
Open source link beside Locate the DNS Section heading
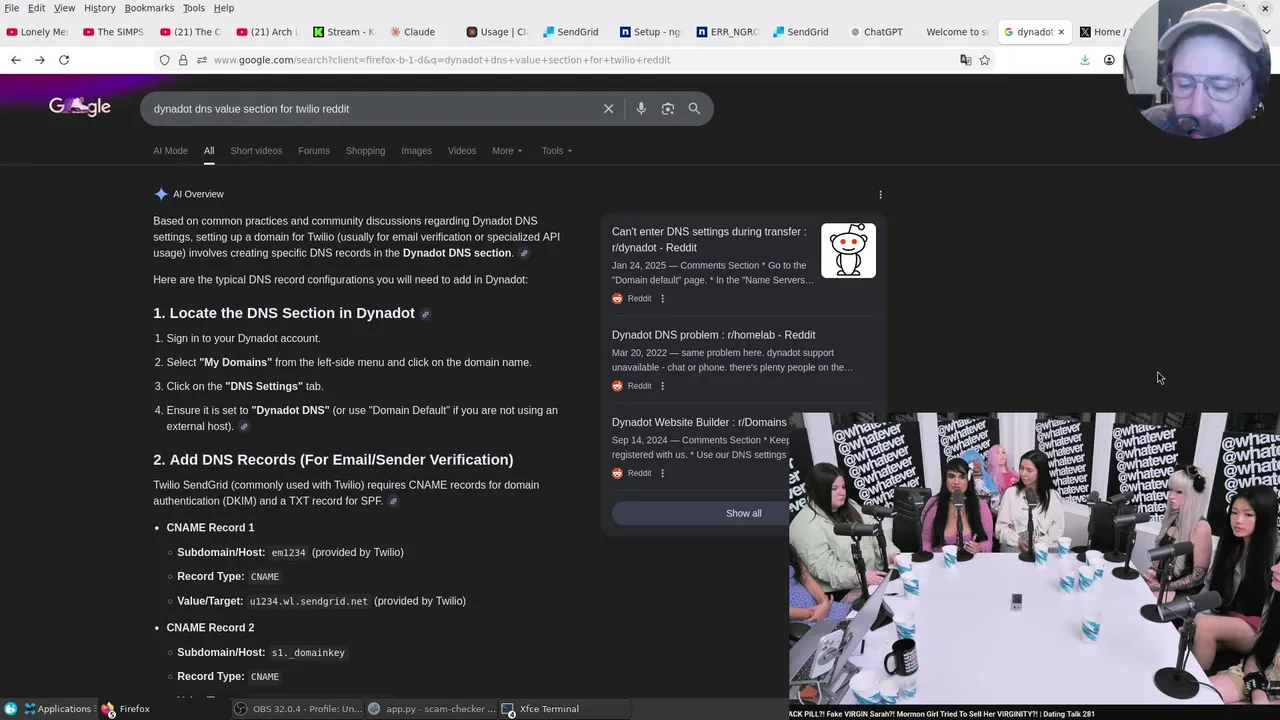coord(425,314)
